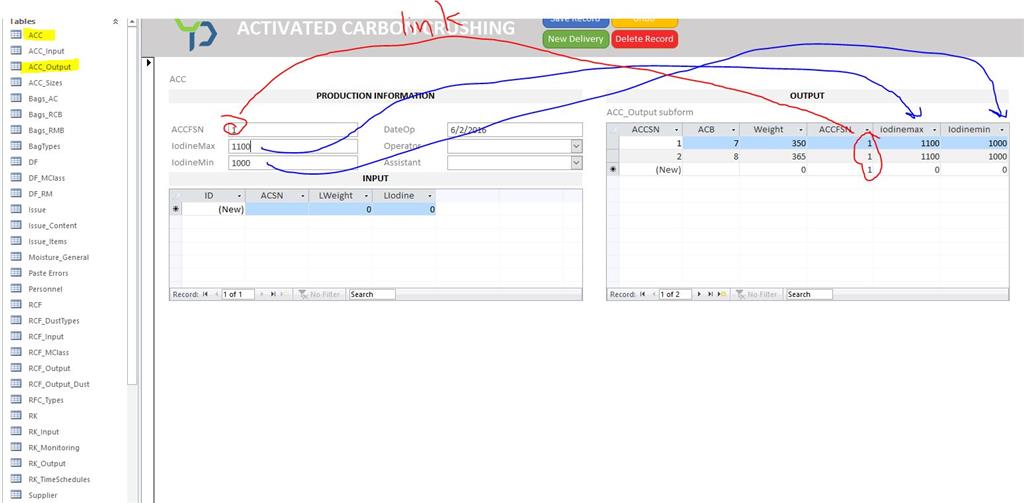This screenshot has height=503, width=1024.
Task: Open the ACSN column filter dropdown
Action: tap(304, 196)
